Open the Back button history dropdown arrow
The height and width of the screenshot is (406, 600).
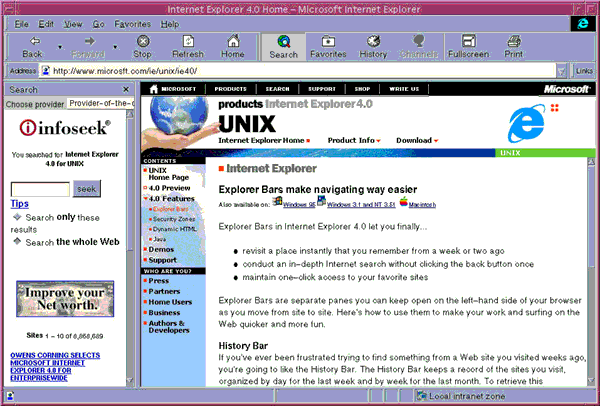click(x=59, y=46)
